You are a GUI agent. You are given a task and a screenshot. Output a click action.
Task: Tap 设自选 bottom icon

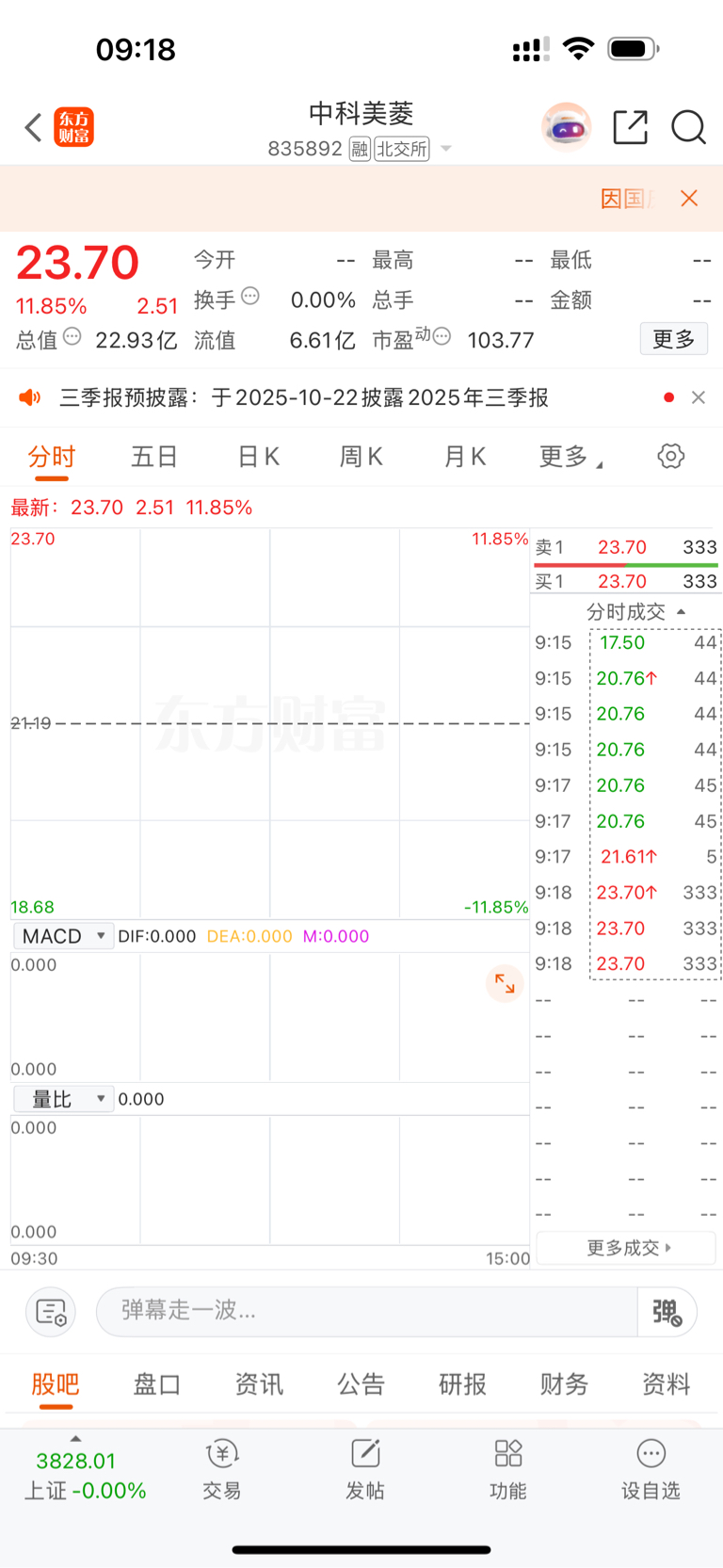(x=651, y=1468)
